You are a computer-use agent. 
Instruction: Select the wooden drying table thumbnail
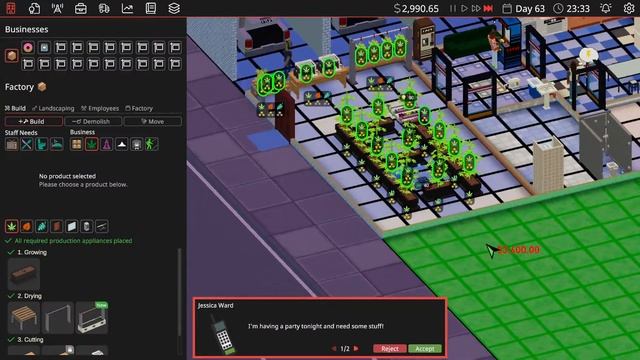(x=24, y=318)
